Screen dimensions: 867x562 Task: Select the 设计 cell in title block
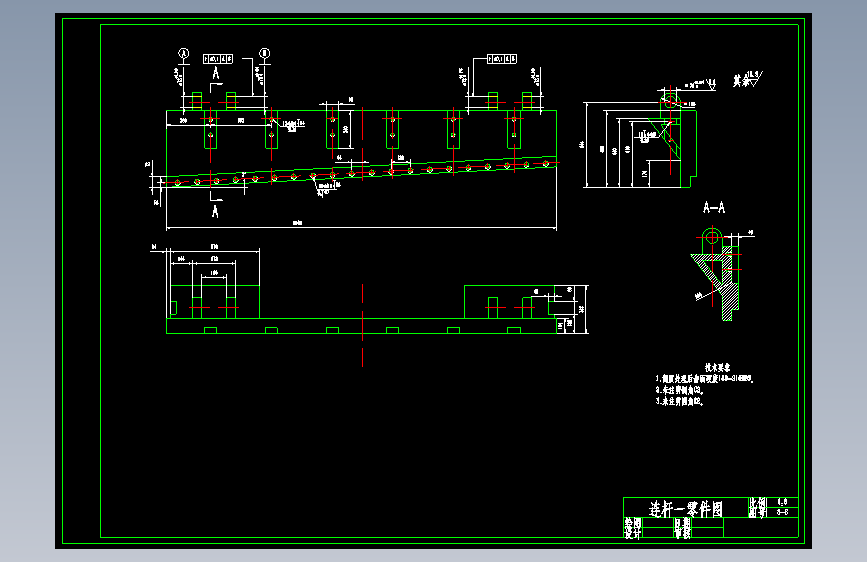click(x=633, y=533)
